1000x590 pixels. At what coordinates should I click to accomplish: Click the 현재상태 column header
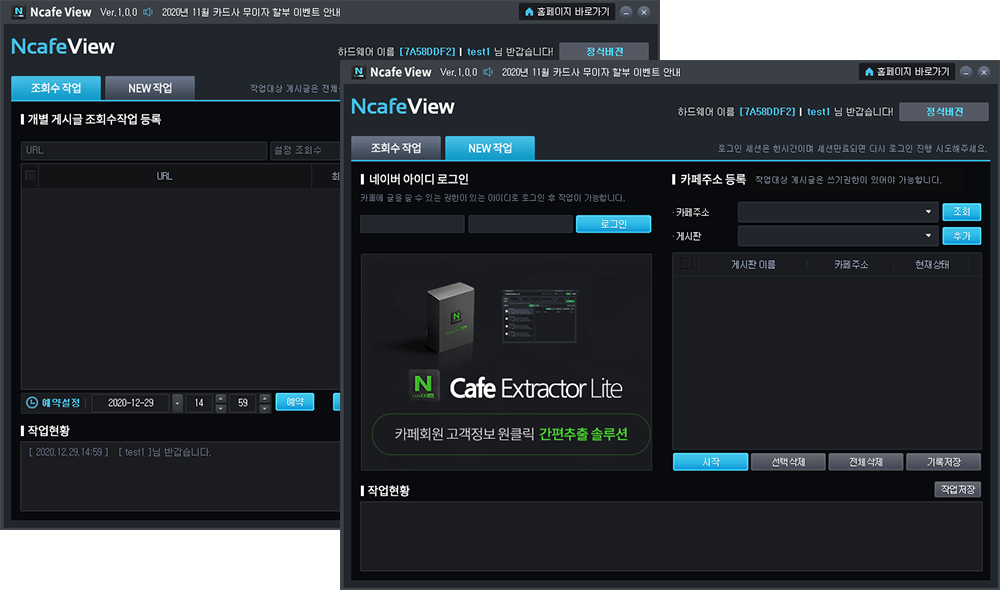point(932,264)
